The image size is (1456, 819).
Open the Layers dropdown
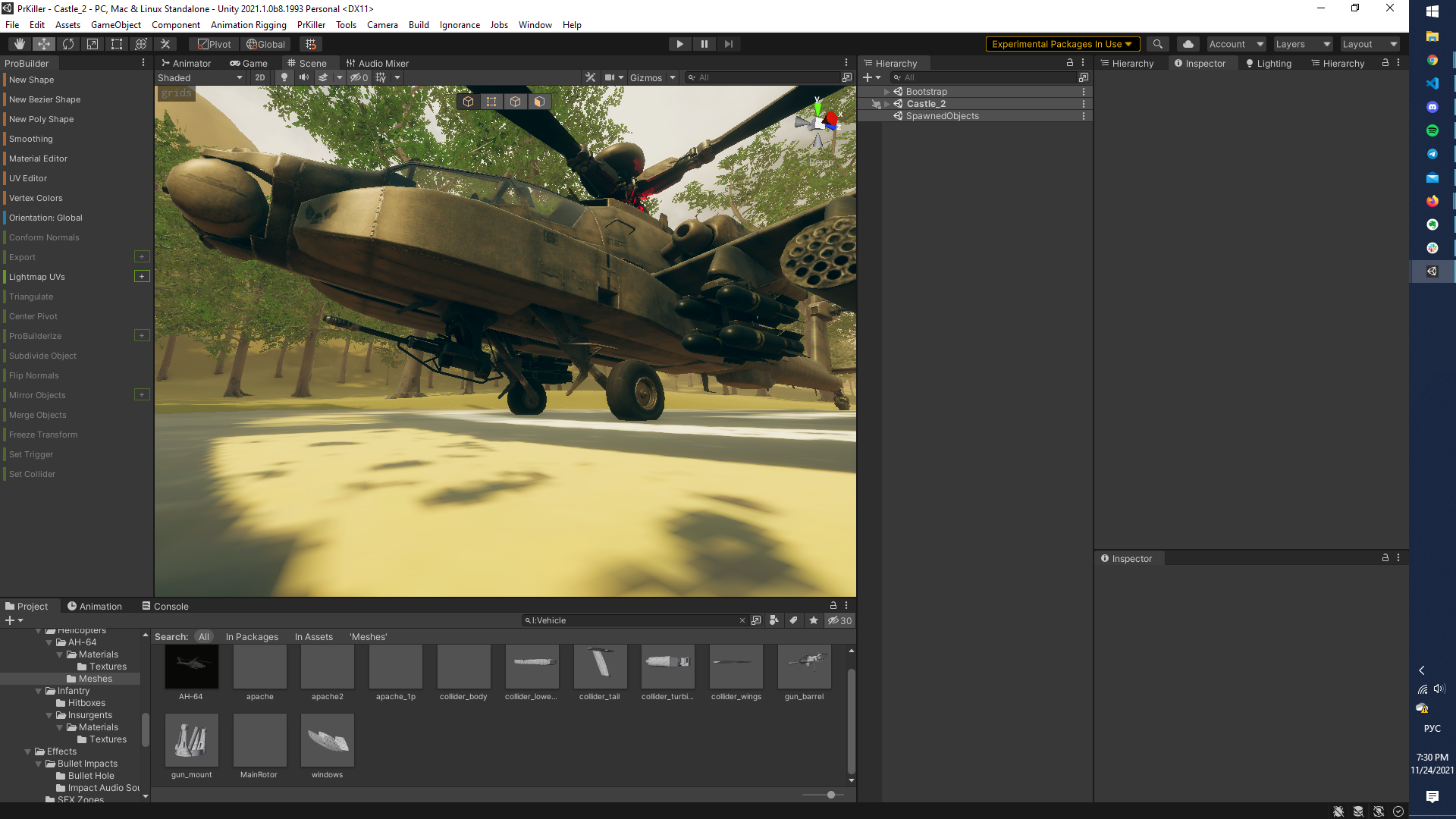[1302, 43]
